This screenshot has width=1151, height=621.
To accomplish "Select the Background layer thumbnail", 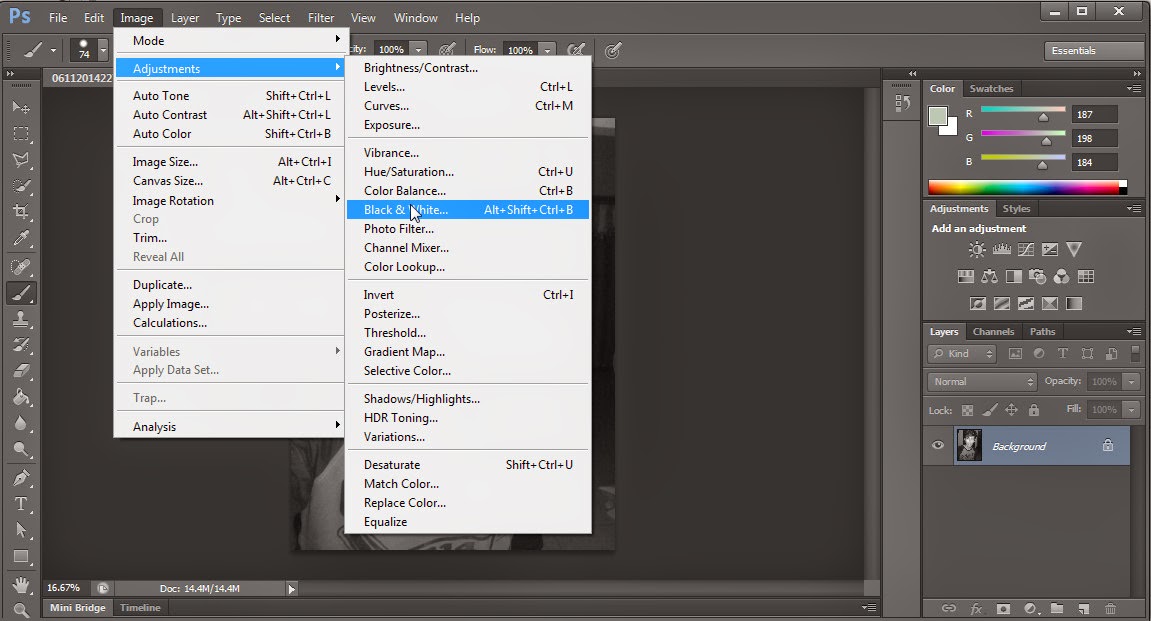I will pos(969,445).
